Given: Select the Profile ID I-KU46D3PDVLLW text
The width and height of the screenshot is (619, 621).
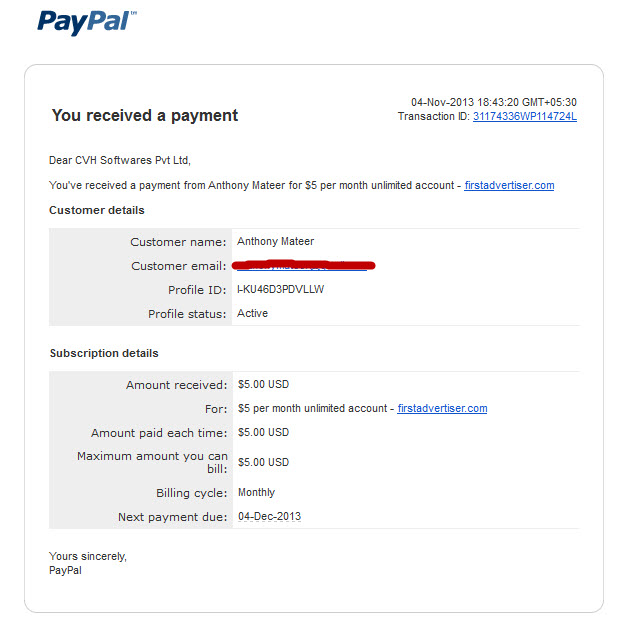Looking at the screenshot, I should [x=280, y=290].
